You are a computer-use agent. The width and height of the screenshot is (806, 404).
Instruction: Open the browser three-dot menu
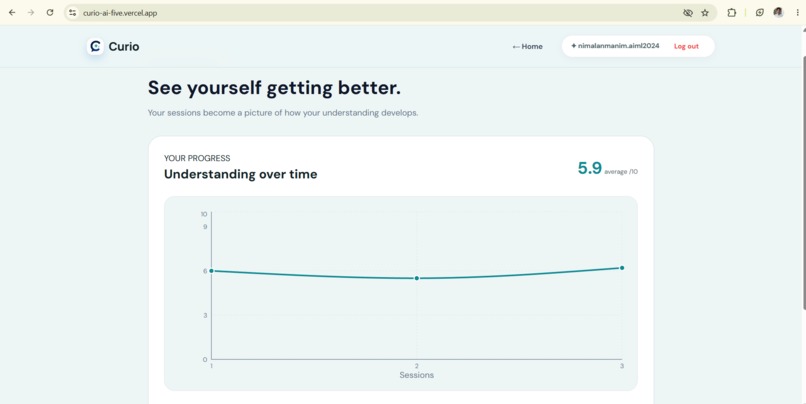click(798, 13)
